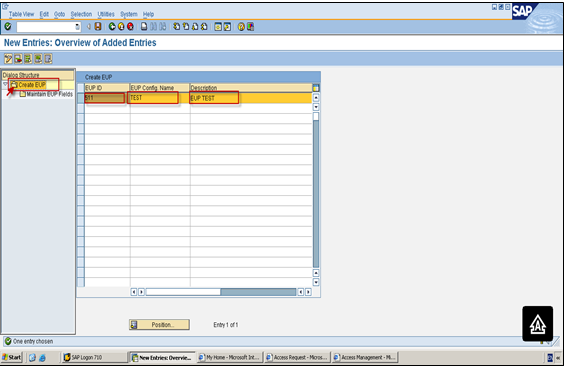Select the row selector for EUP ID 511
566x367 pixels.
tap(81, 98)
